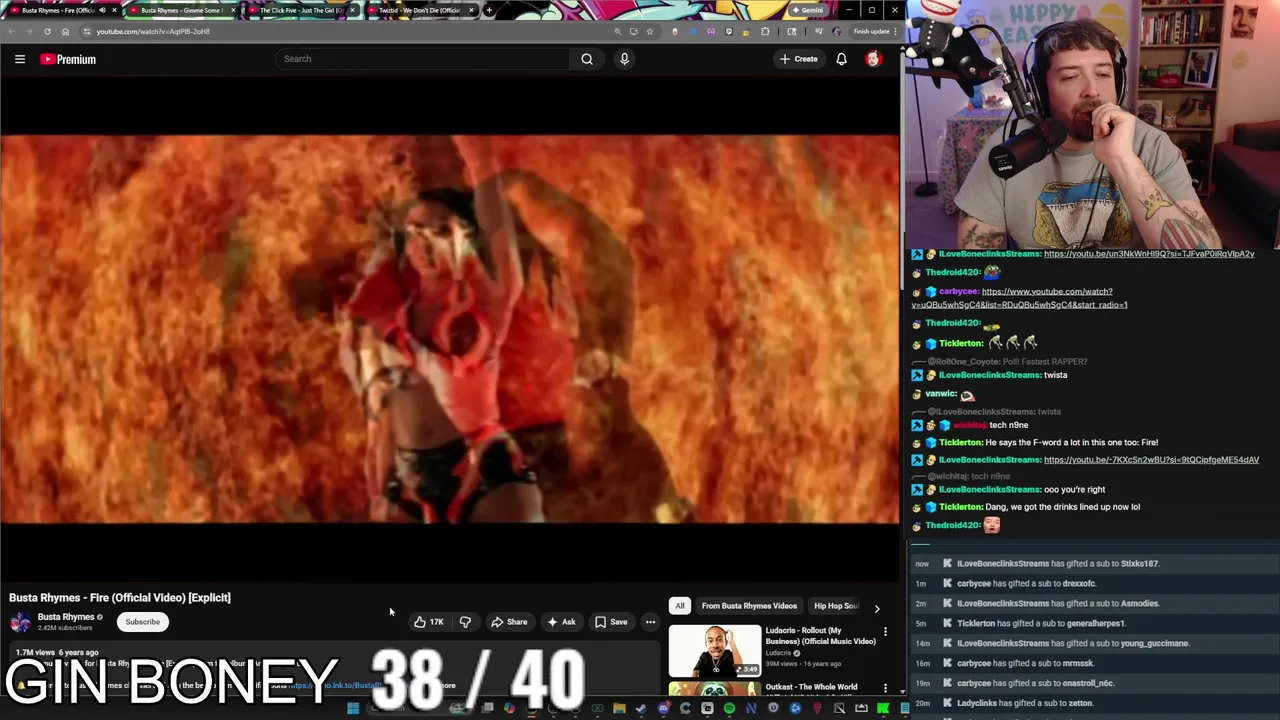The height and width of the screenshot is (720, 1280).
Task: Dislike the video
Action: tap(465, 622)
